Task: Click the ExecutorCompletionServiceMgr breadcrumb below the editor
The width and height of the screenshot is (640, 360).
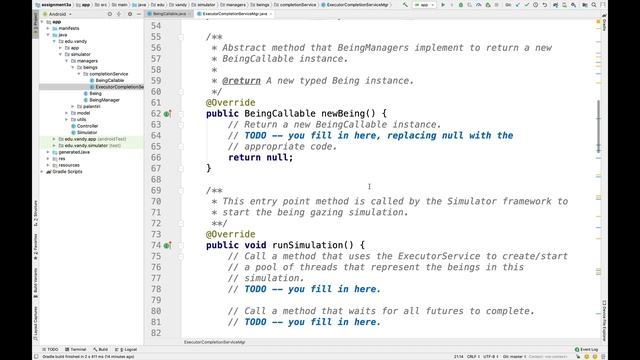Action: pyautogui.click(x=214, y=342)
